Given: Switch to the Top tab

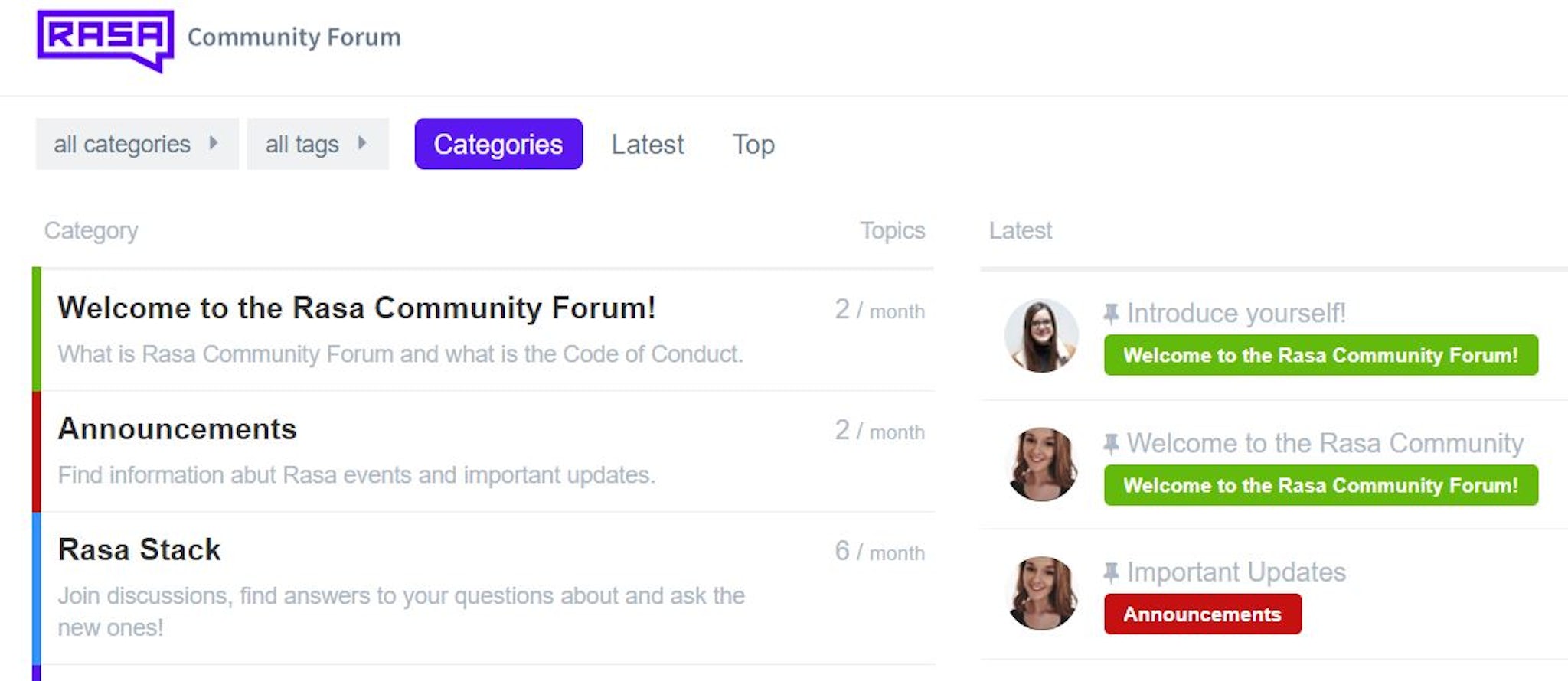Looking at the screenshot, I should (x=753, y=144).
